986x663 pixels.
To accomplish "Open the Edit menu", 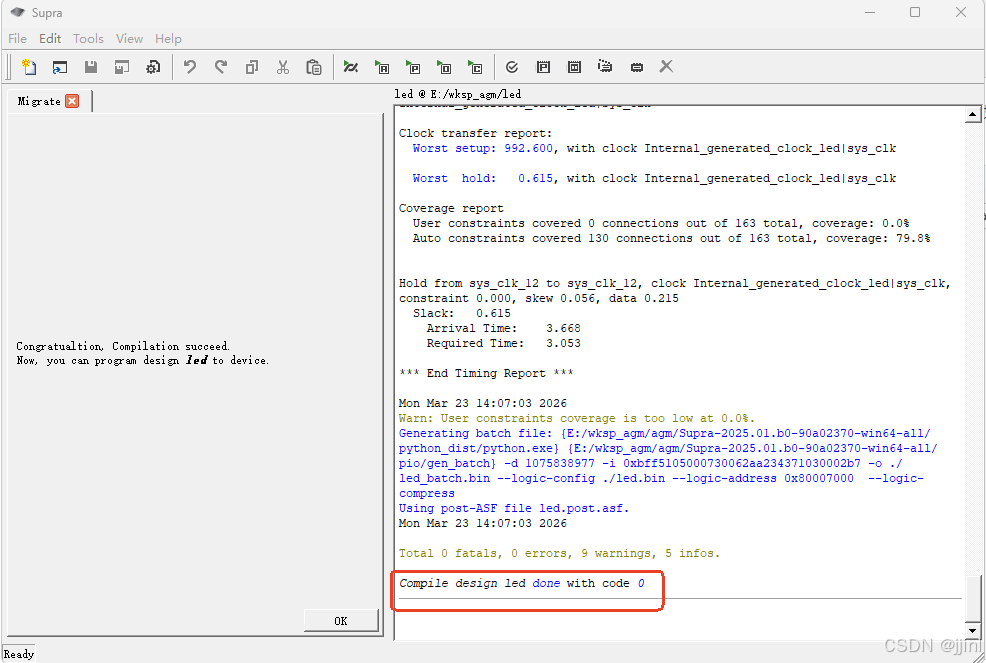I will pyautogui.click(x=50, y=38).
